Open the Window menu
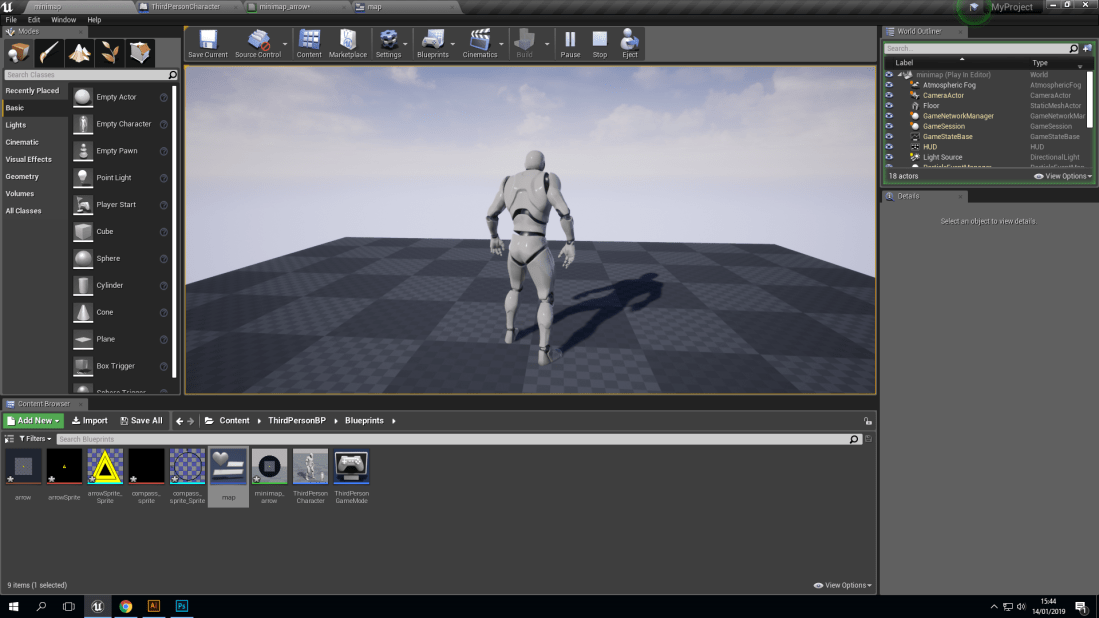Viewport: 1099px width, 618px height. point(62,19)
